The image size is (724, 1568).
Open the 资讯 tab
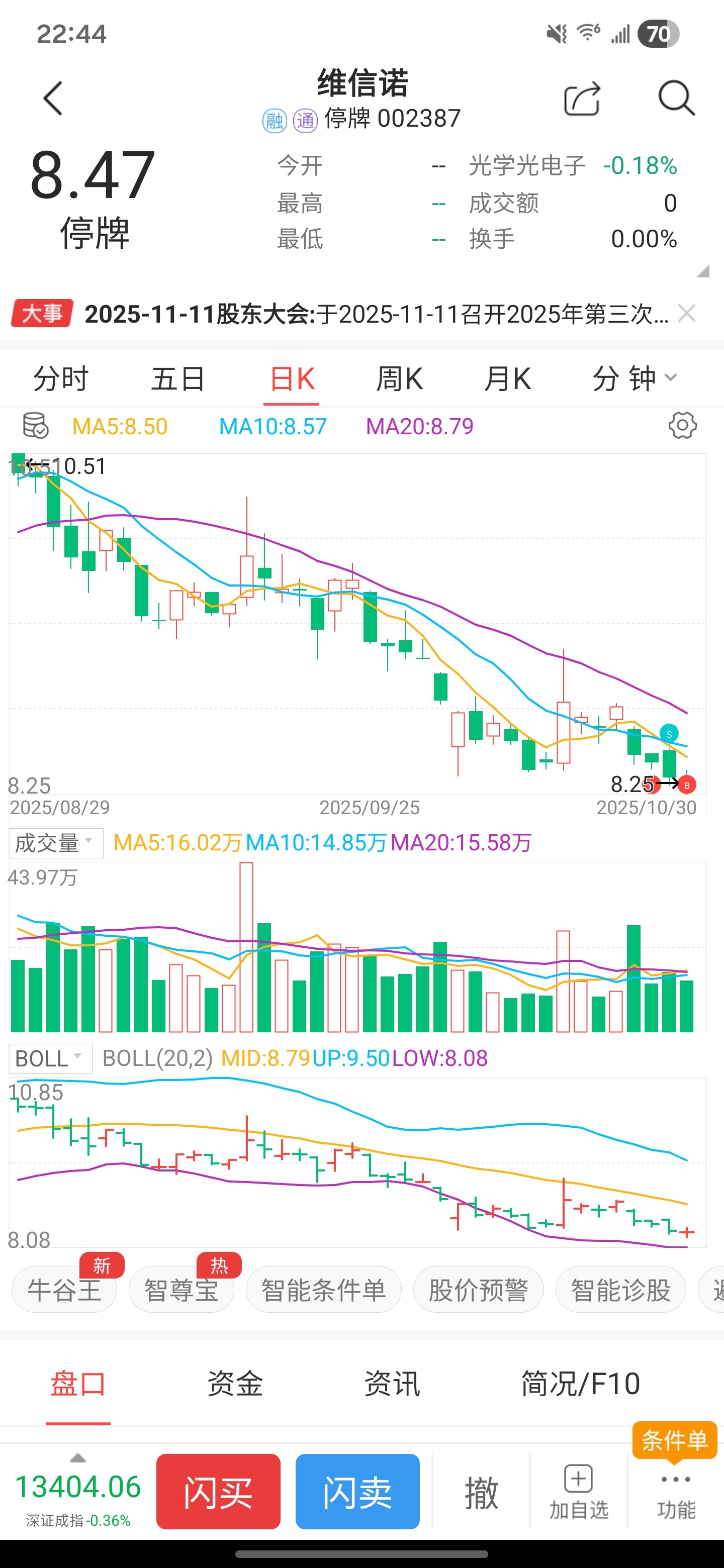coord(392,1384)
